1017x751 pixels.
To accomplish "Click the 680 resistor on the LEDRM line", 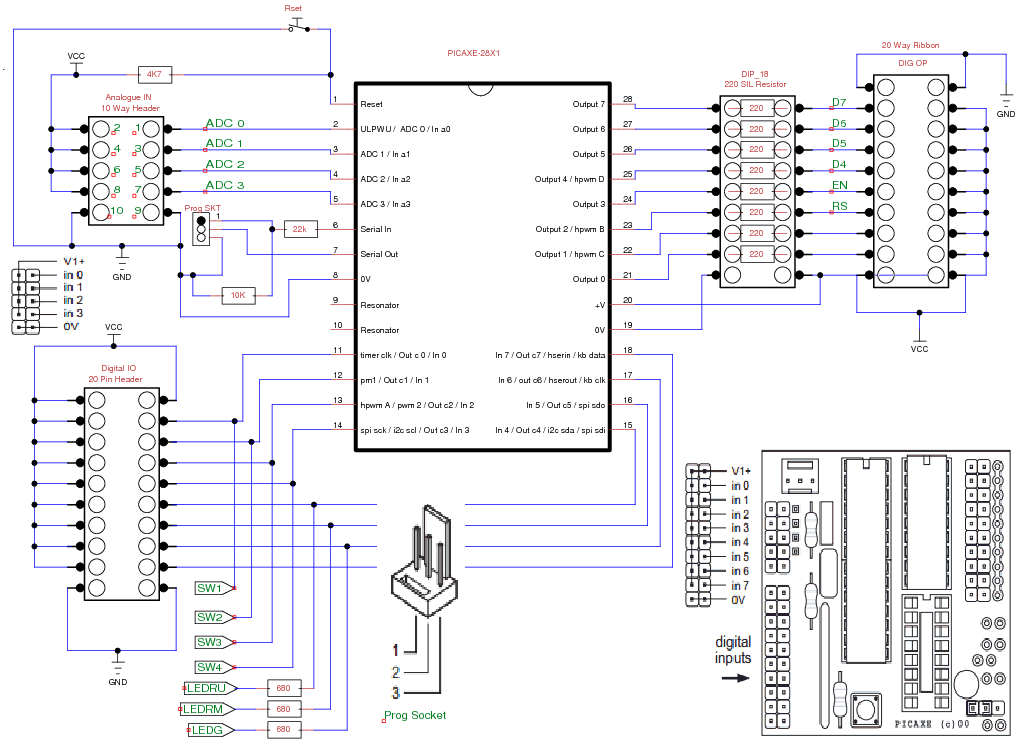I will 283,709.
